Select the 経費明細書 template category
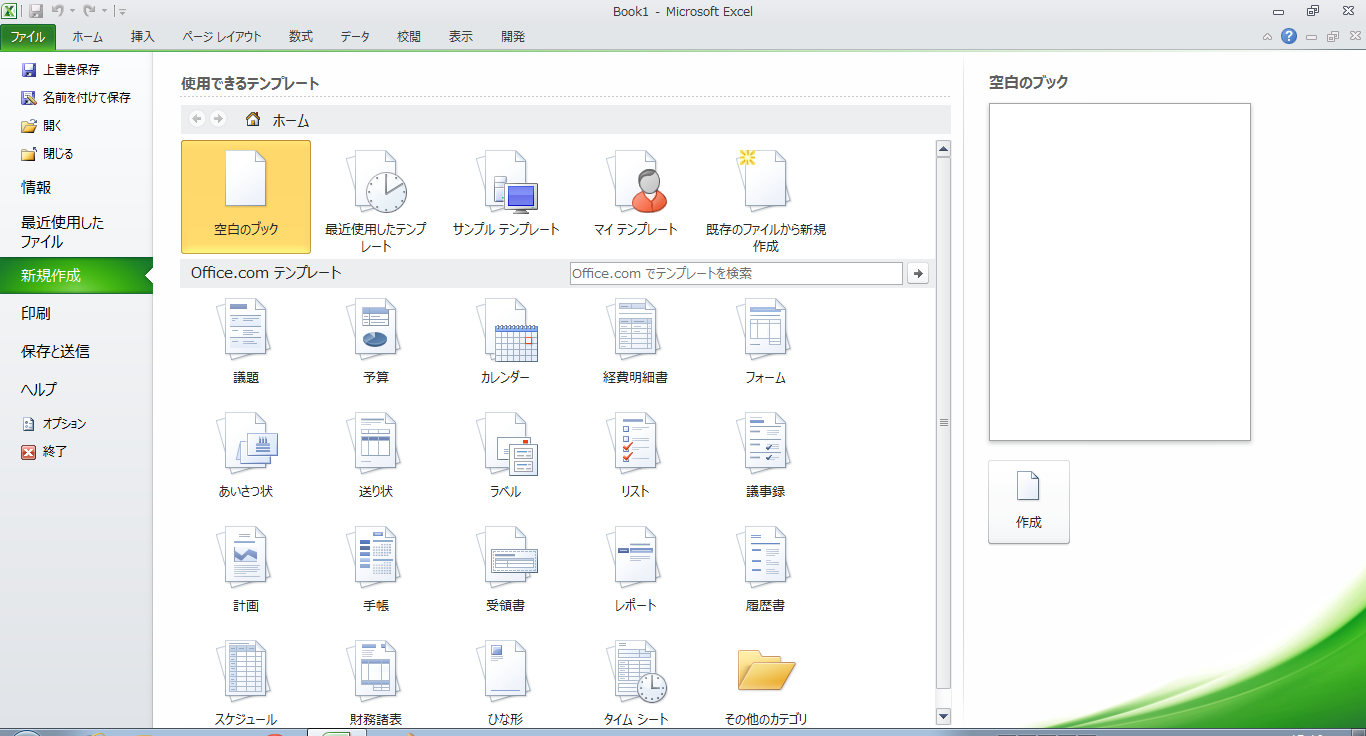 (636, 332)
